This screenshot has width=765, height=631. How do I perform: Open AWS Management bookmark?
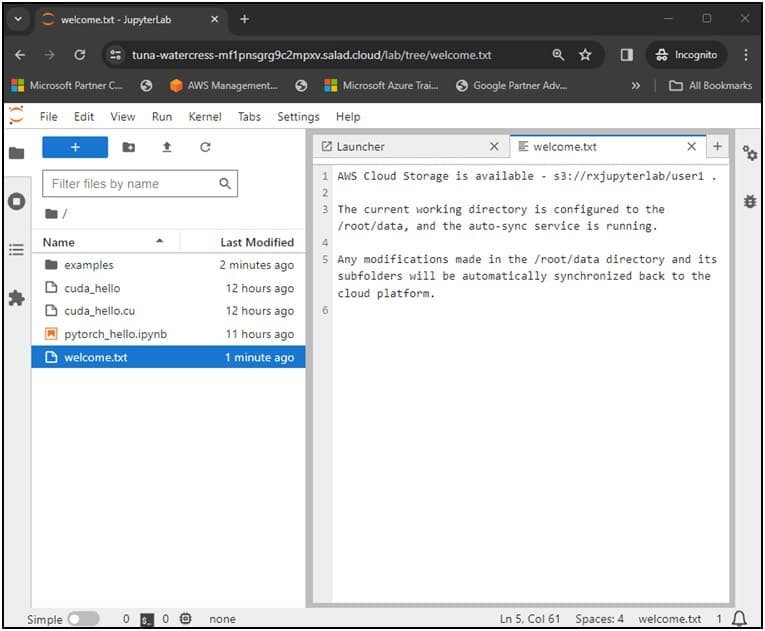pos(224,85)
